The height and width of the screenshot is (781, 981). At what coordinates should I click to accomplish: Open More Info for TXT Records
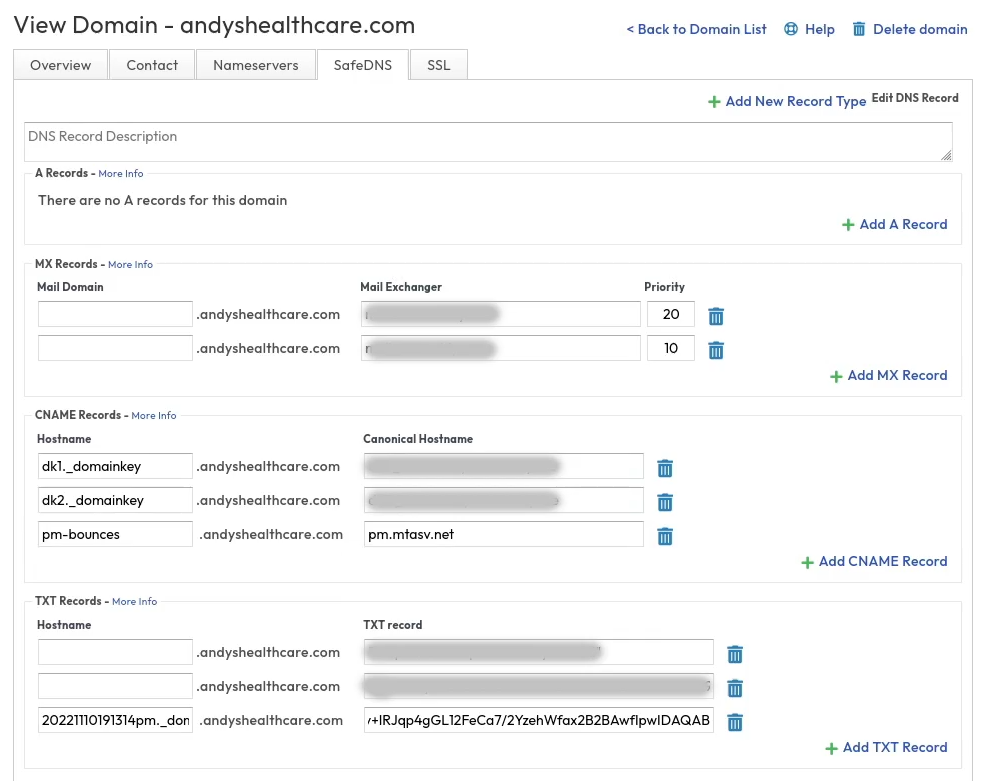[135, 601]
